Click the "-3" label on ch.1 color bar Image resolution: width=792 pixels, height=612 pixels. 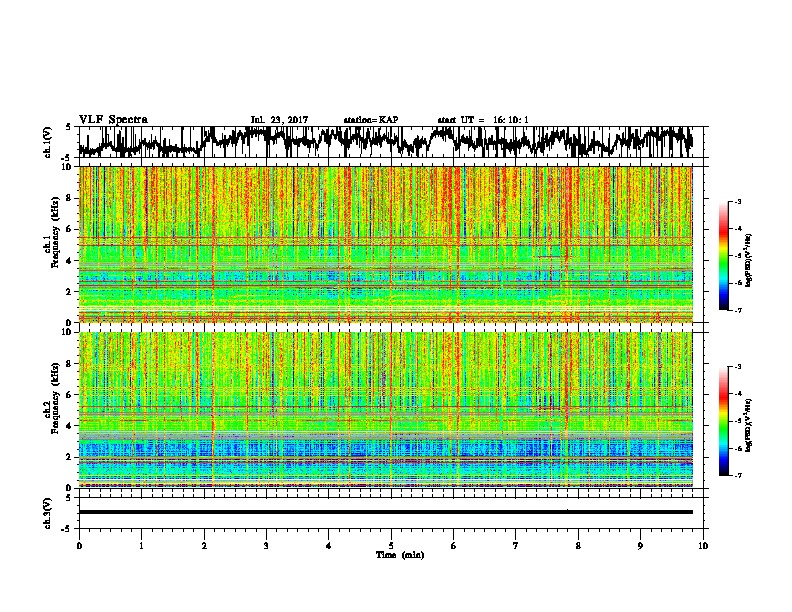coord(737,201)
